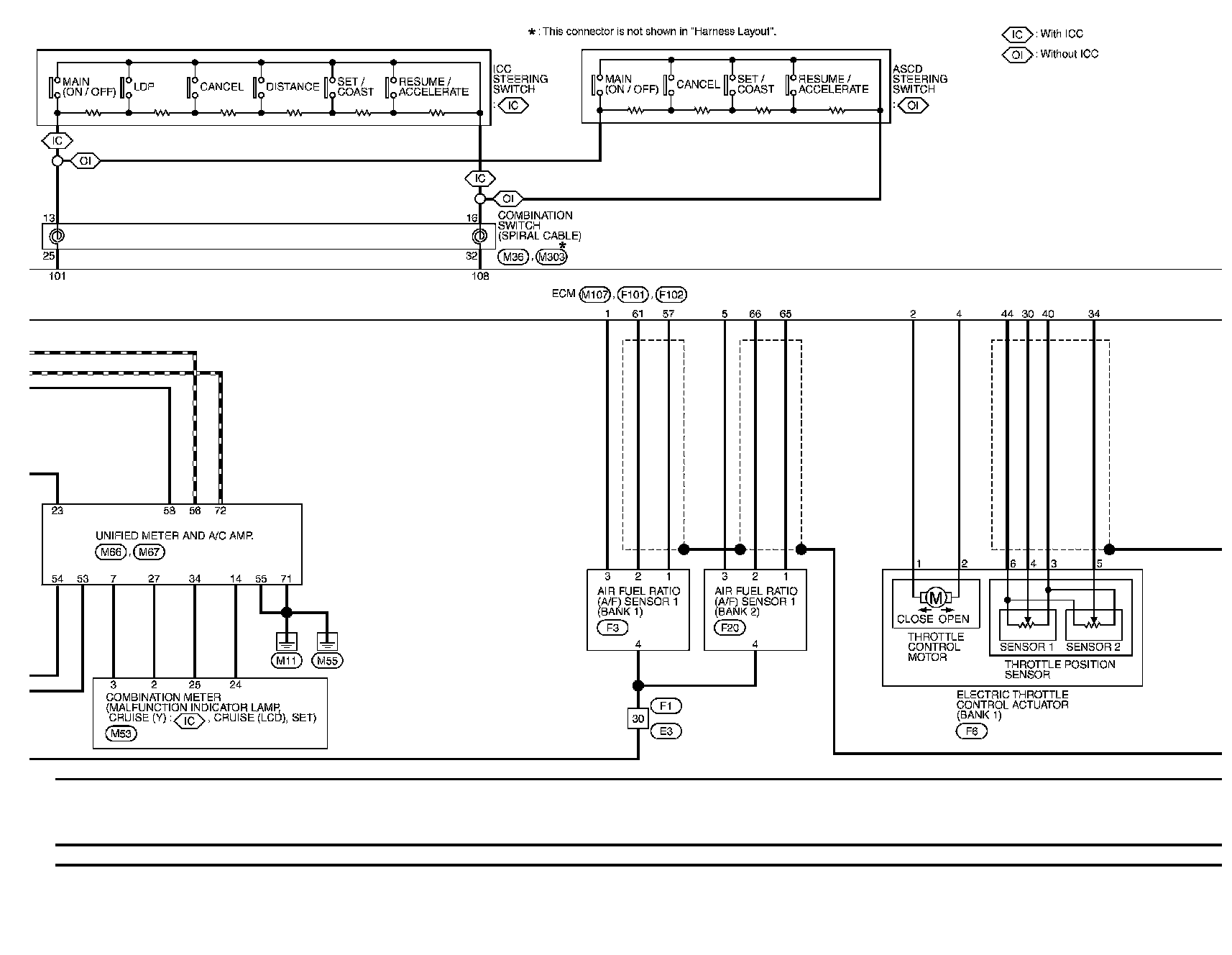Select the F6 connector label
1232x955 pixels.
972,731
